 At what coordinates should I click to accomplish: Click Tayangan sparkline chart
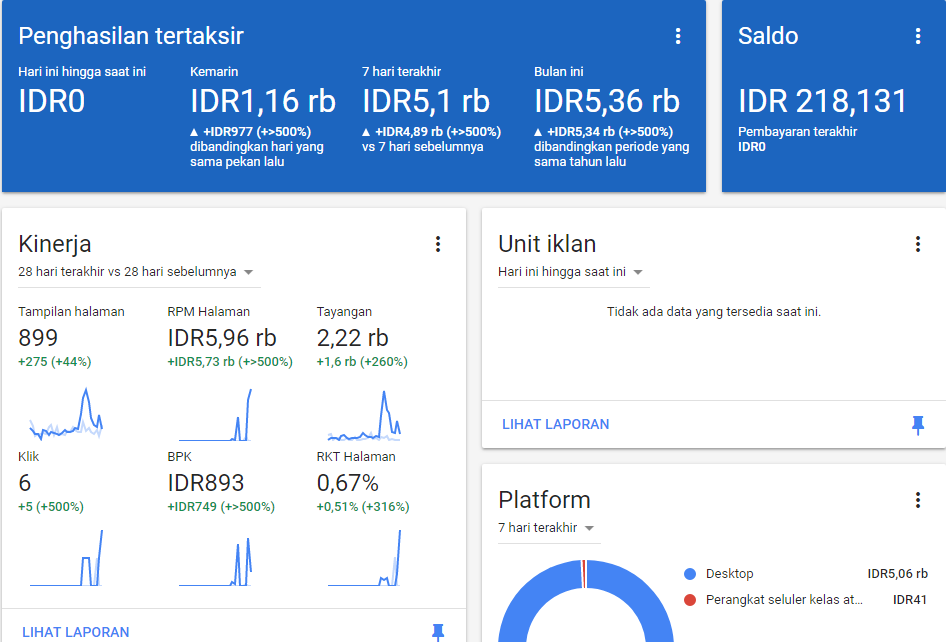click(x=364, y=415)
